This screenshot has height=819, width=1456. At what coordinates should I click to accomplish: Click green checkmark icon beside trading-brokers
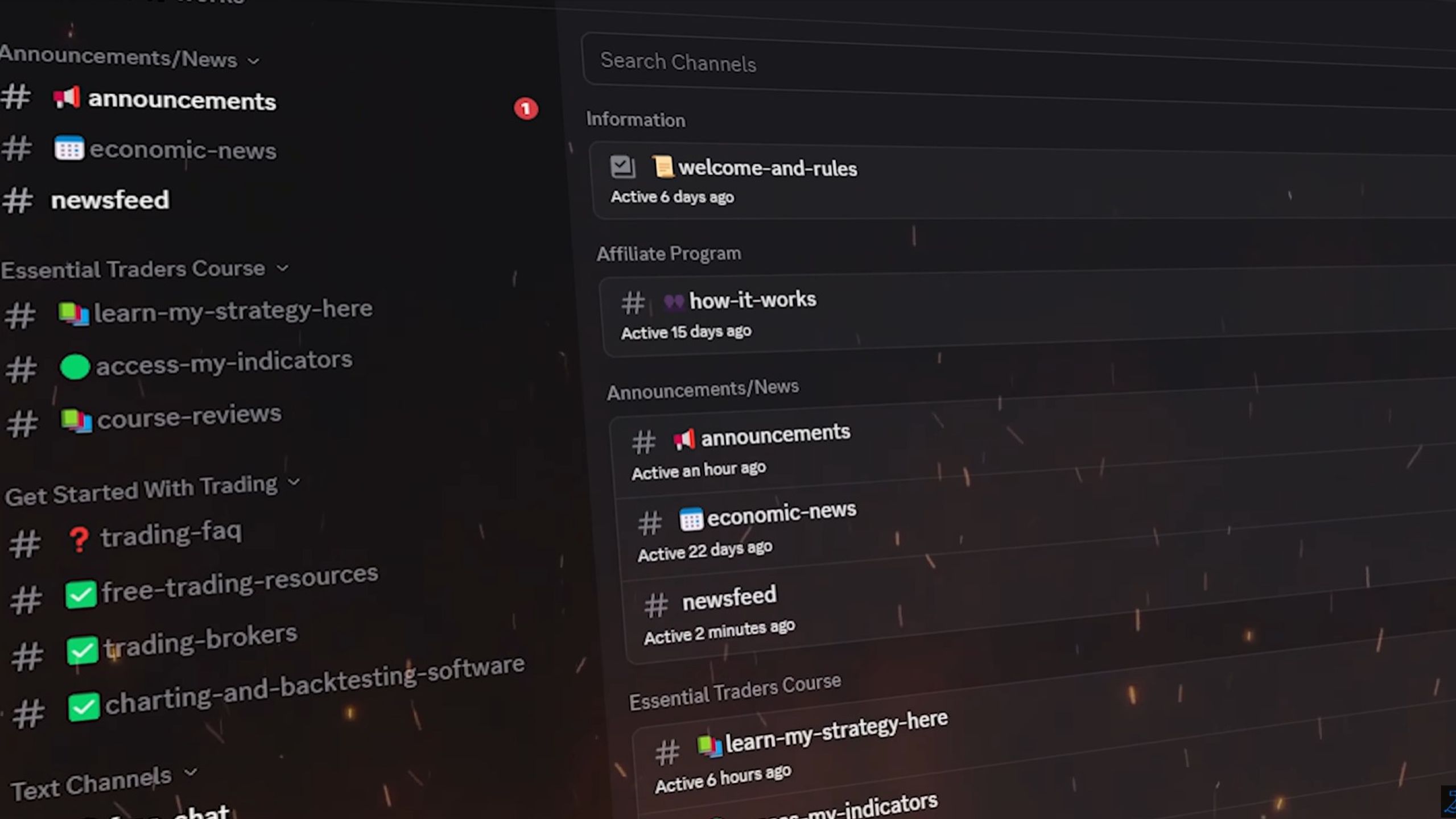(83, 650)
